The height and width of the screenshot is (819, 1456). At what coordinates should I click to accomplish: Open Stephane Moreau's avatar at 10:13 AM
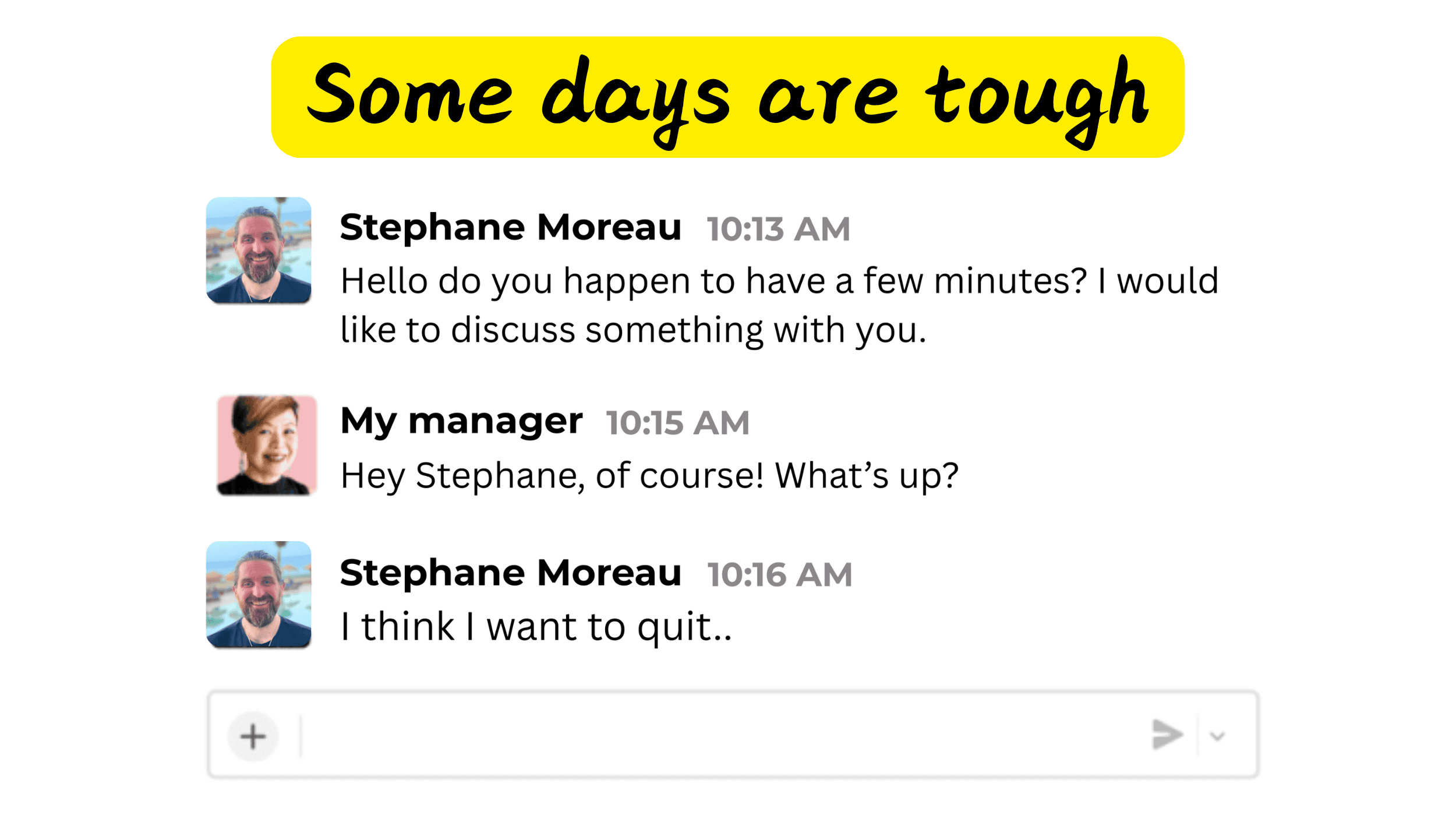pos(259,250)
